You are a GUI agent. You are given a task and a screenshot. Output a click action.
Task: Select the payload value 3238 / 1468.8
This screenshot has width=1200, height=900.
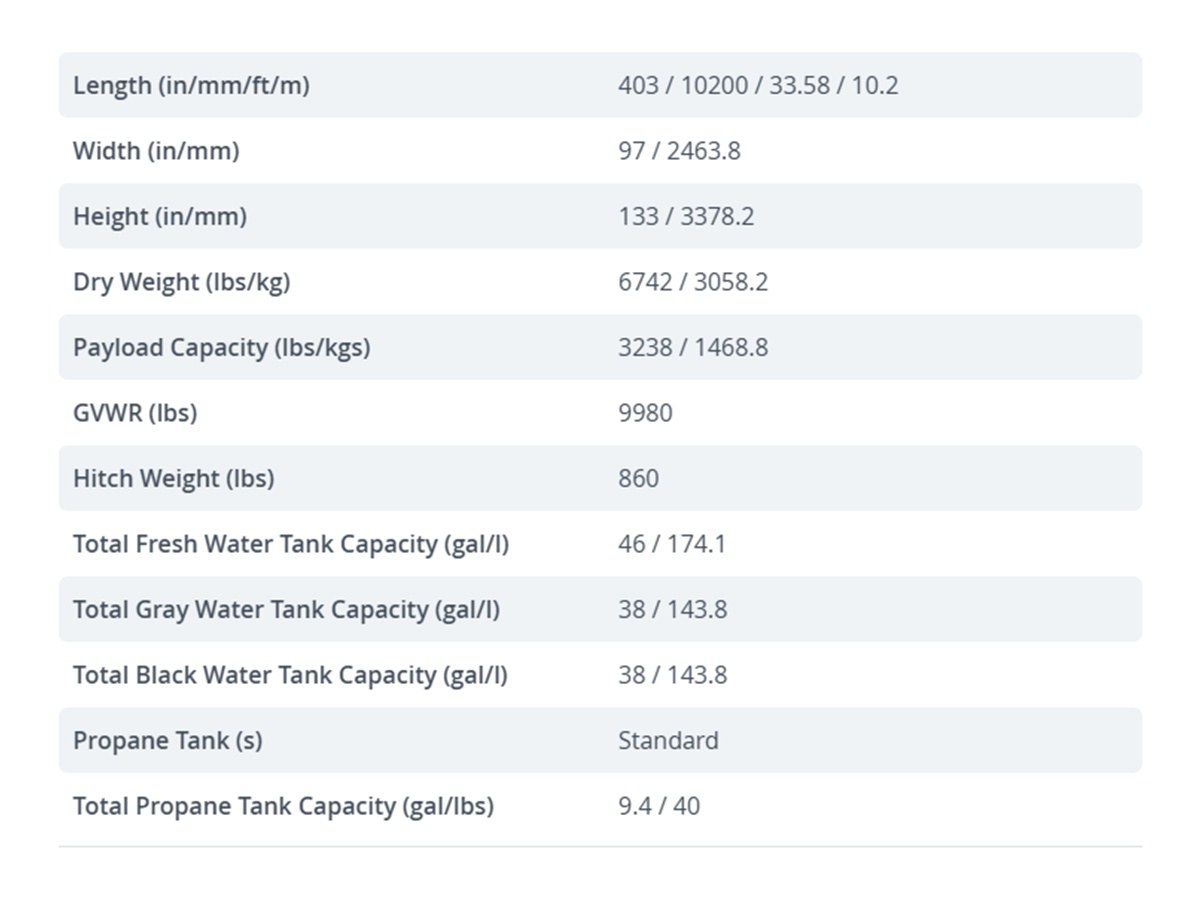pos(693,348)
